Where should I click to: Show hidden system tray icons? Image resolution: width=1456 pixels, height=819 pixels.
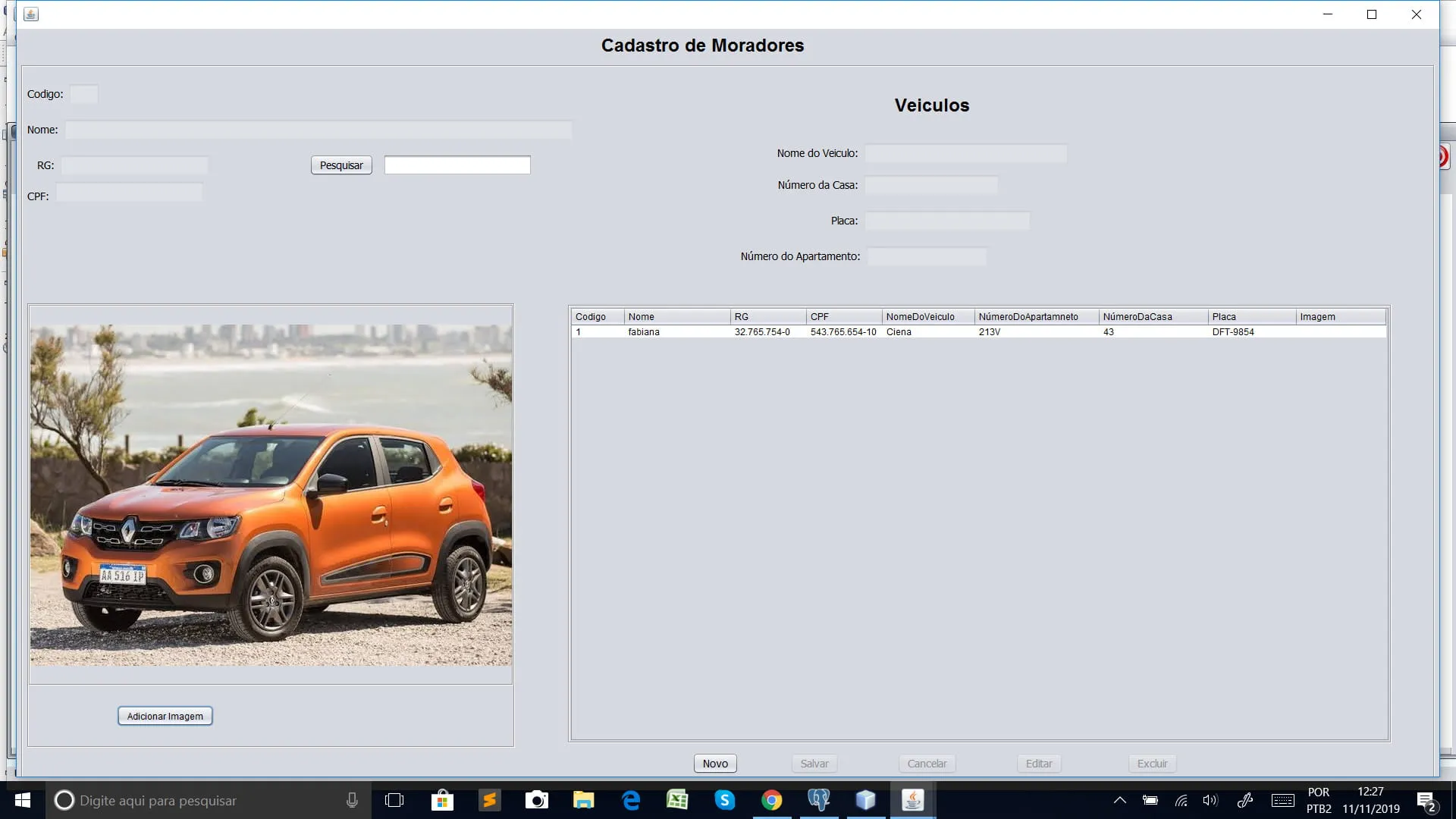click(1119, 800)
